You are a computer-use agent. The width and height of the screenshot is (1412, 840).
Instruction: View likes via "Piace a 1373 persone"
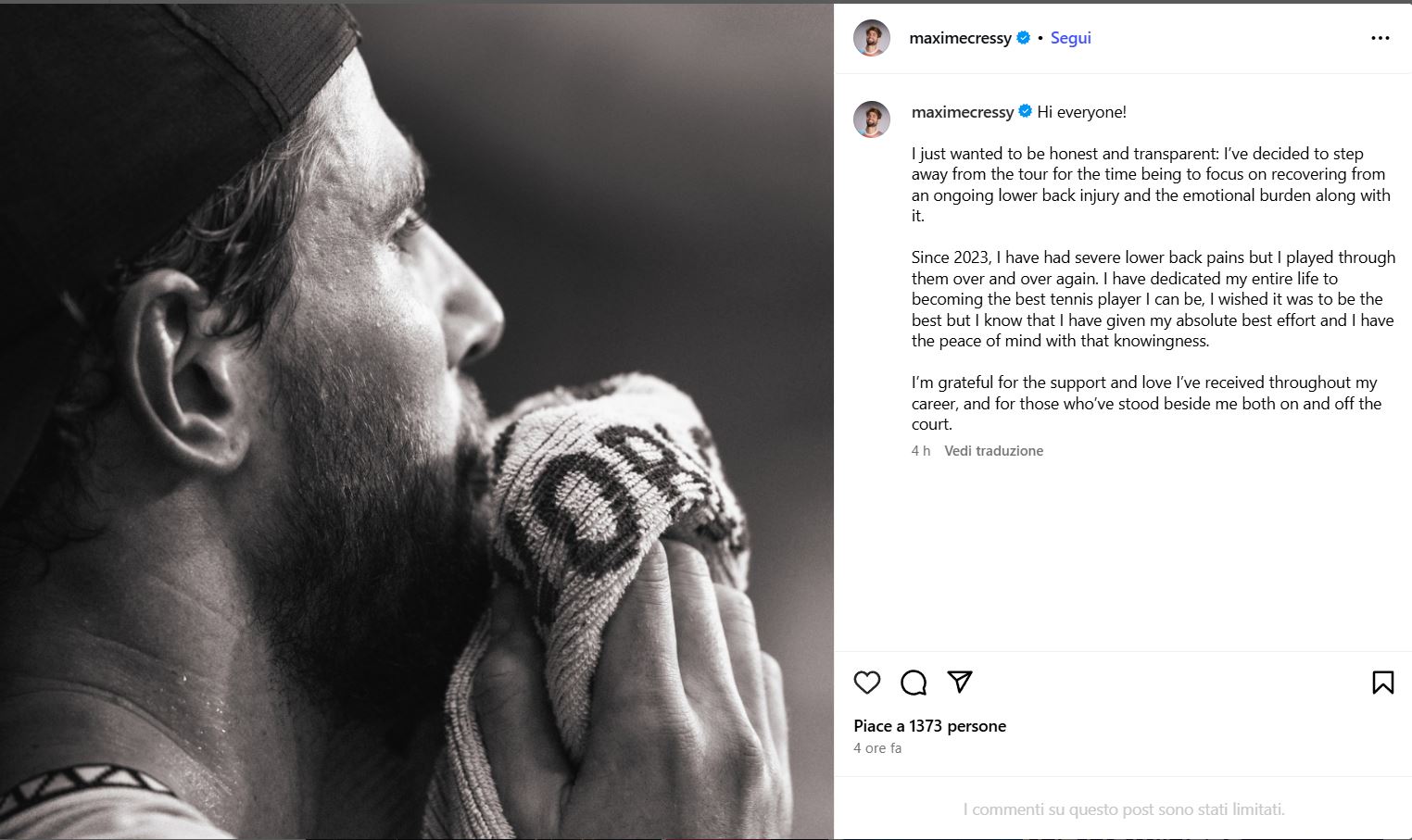point(929,726)
